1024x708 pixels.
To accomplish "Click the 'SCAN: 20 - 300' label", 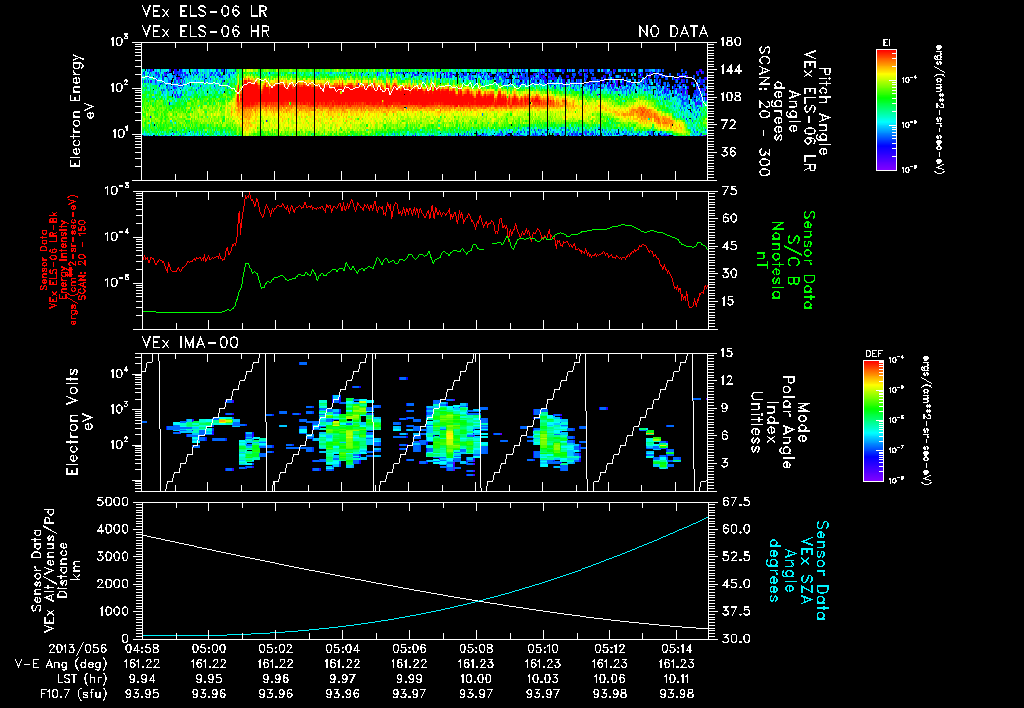I will [764, 111].
